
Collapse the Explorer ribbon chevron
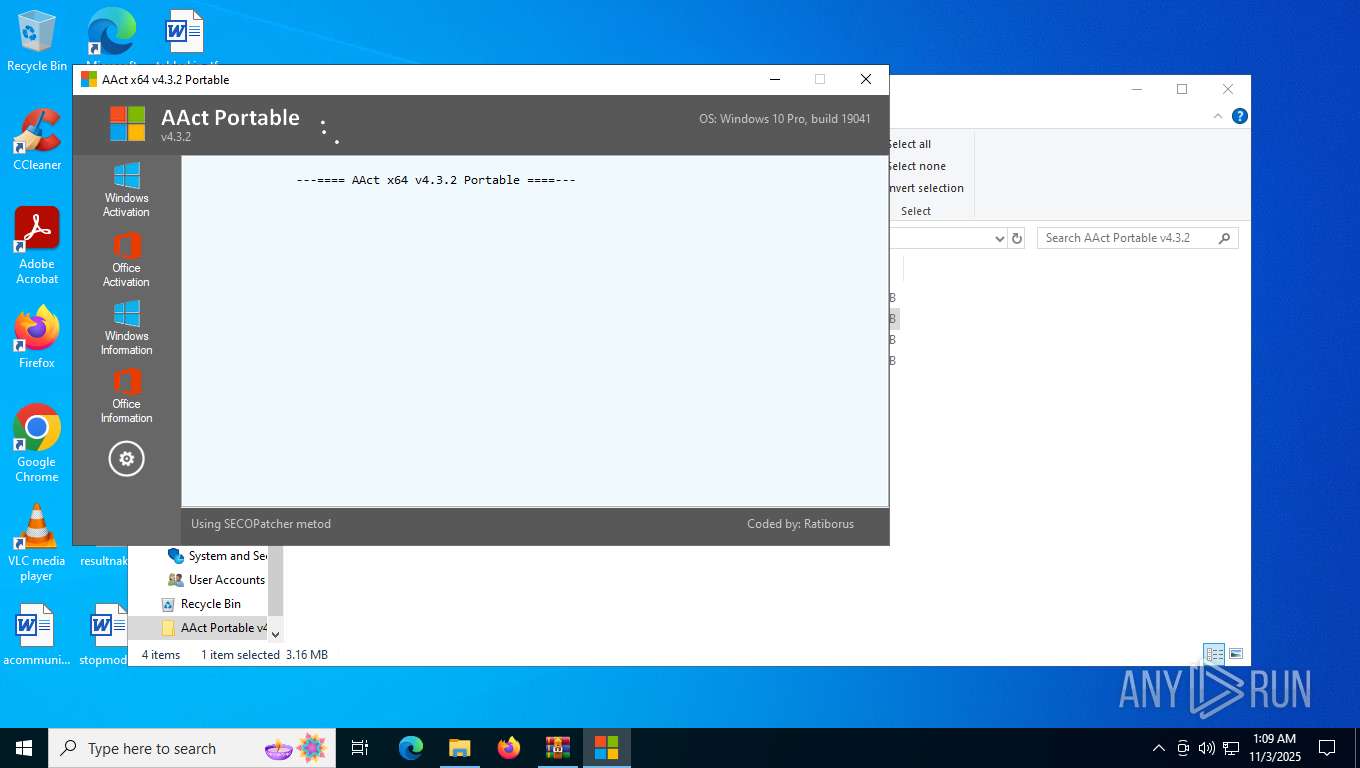coord(1218,116)
